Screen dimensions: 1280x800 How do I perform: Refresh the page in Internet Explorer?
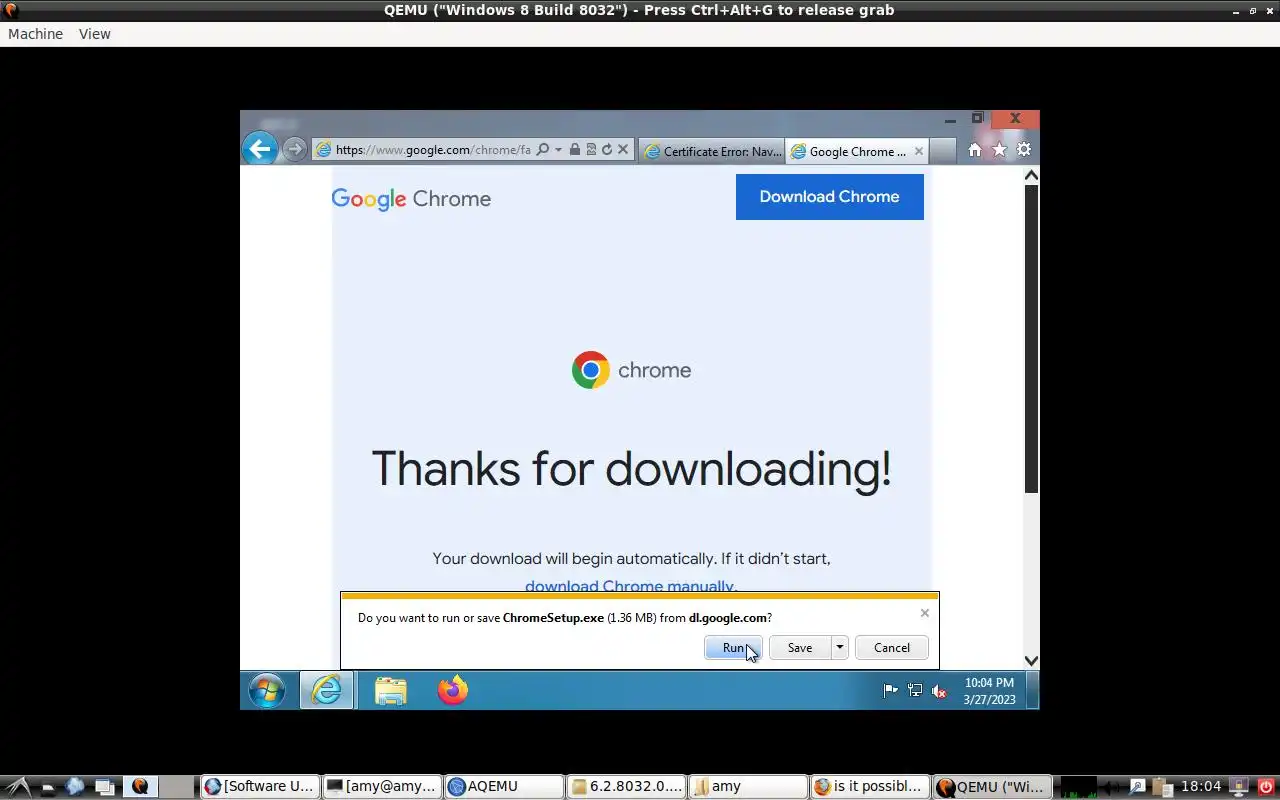click(606, 150)
